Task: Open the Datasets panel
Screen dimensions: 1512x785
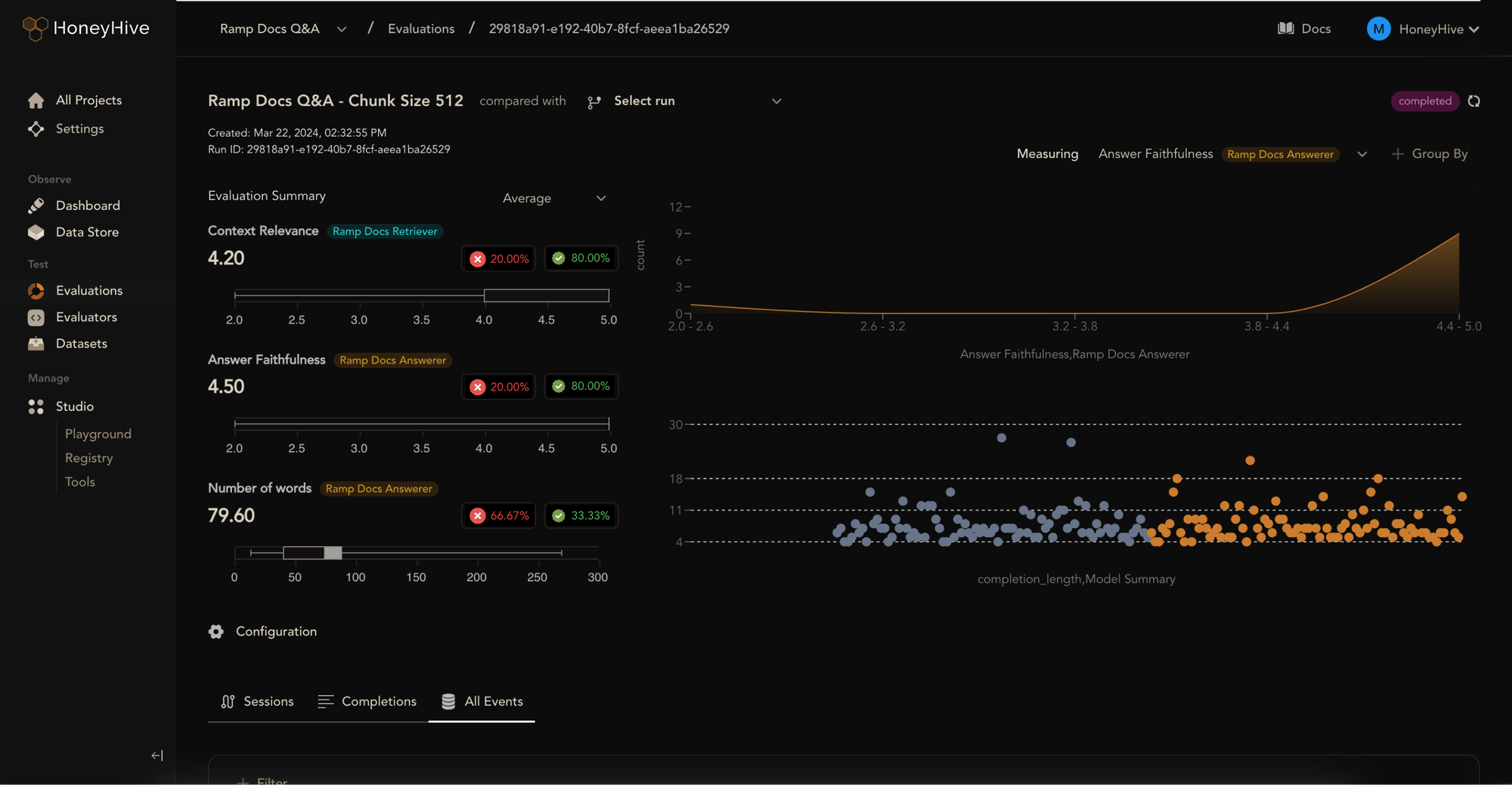Action: coord(82,343)
